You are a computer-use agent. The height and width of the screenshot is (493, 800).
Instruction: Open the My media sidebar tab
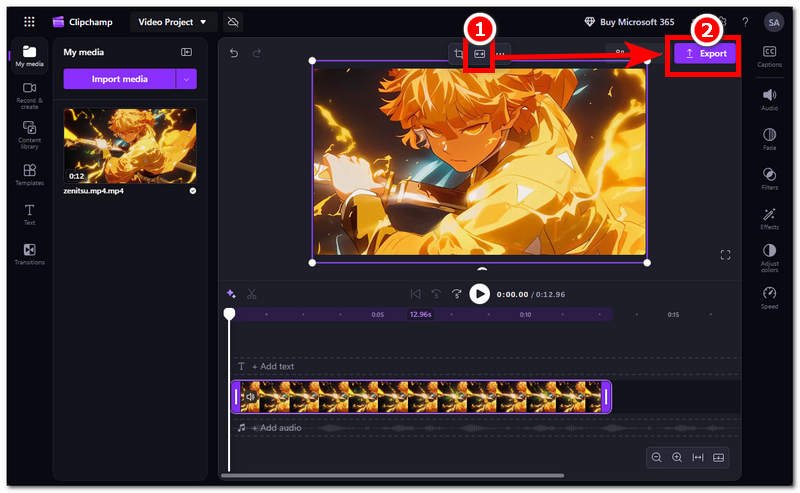click(29, 56)
